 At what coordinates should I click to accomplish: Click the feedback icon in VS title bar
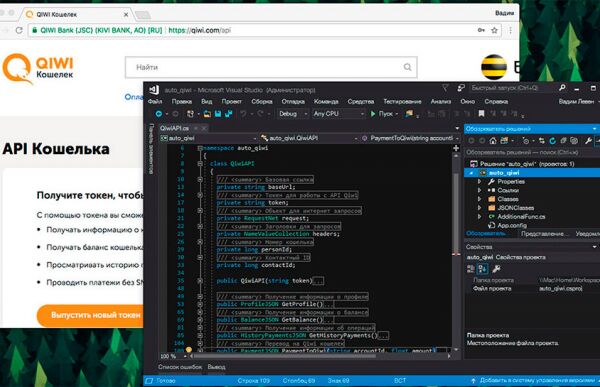tap(461, 88)
